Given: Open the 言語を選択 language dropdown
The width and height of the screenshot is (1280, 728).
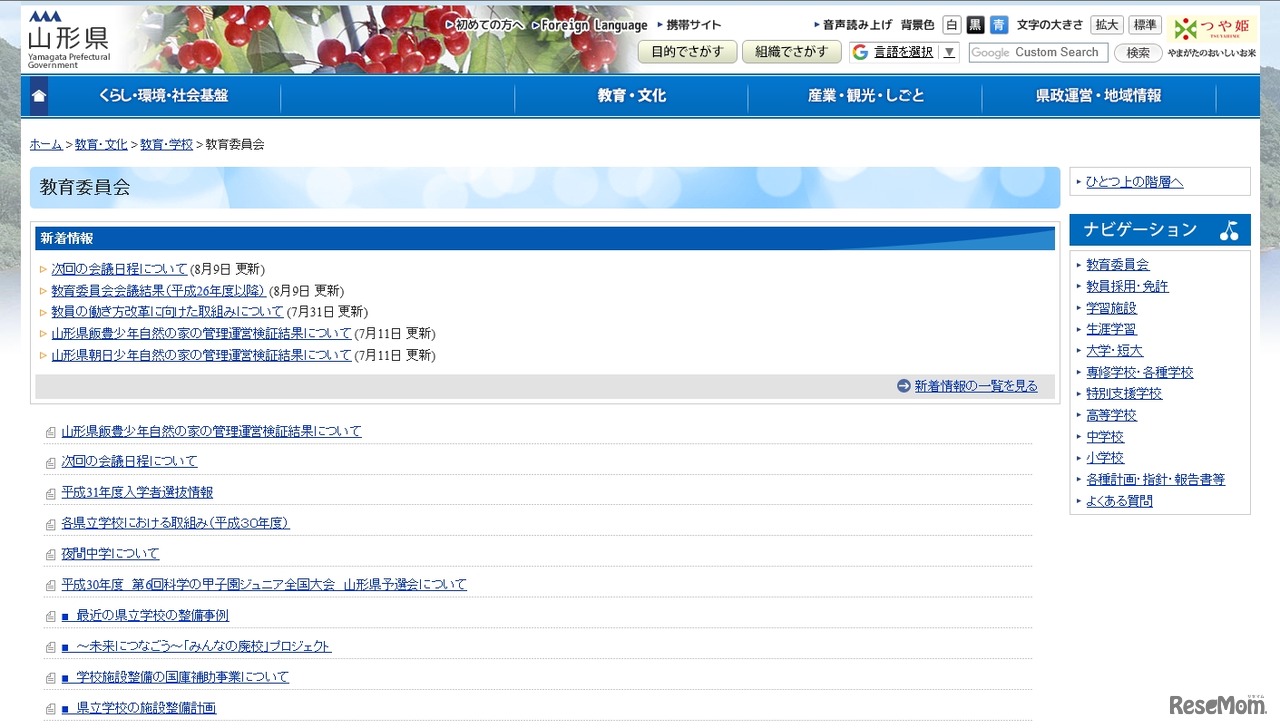Looking at the screenshot, I should coord(905,52).
